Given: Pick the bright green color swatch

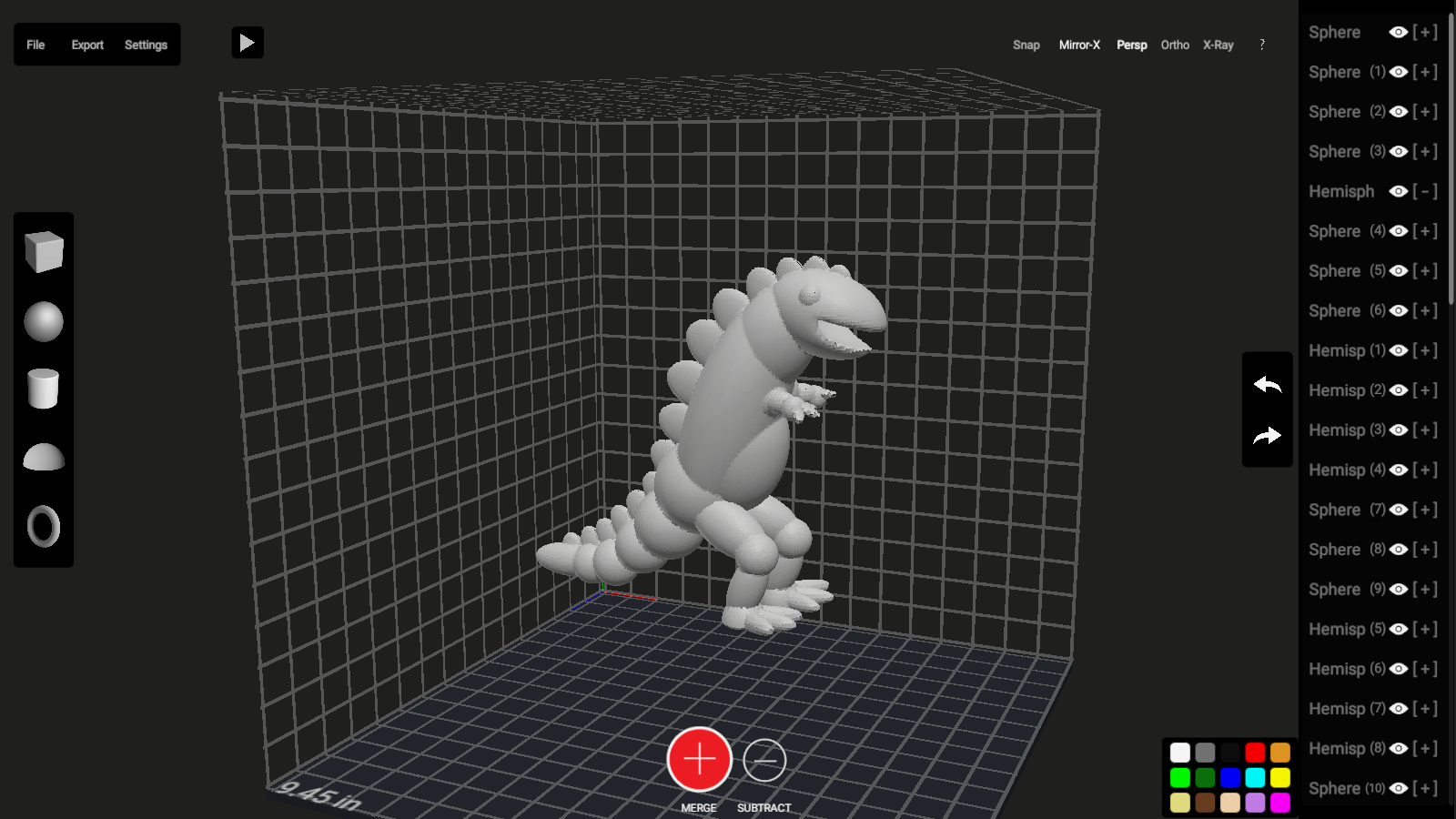Looking at the screenshot, I should [x=1180, y=778].
